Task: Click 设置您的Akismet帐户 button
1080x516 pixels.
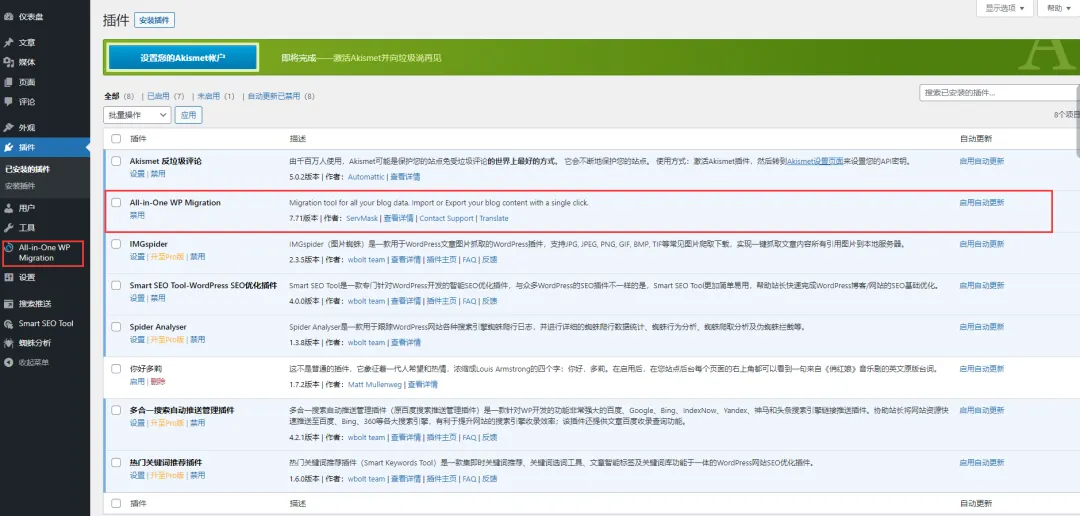Action: click(x=183, y=58)
